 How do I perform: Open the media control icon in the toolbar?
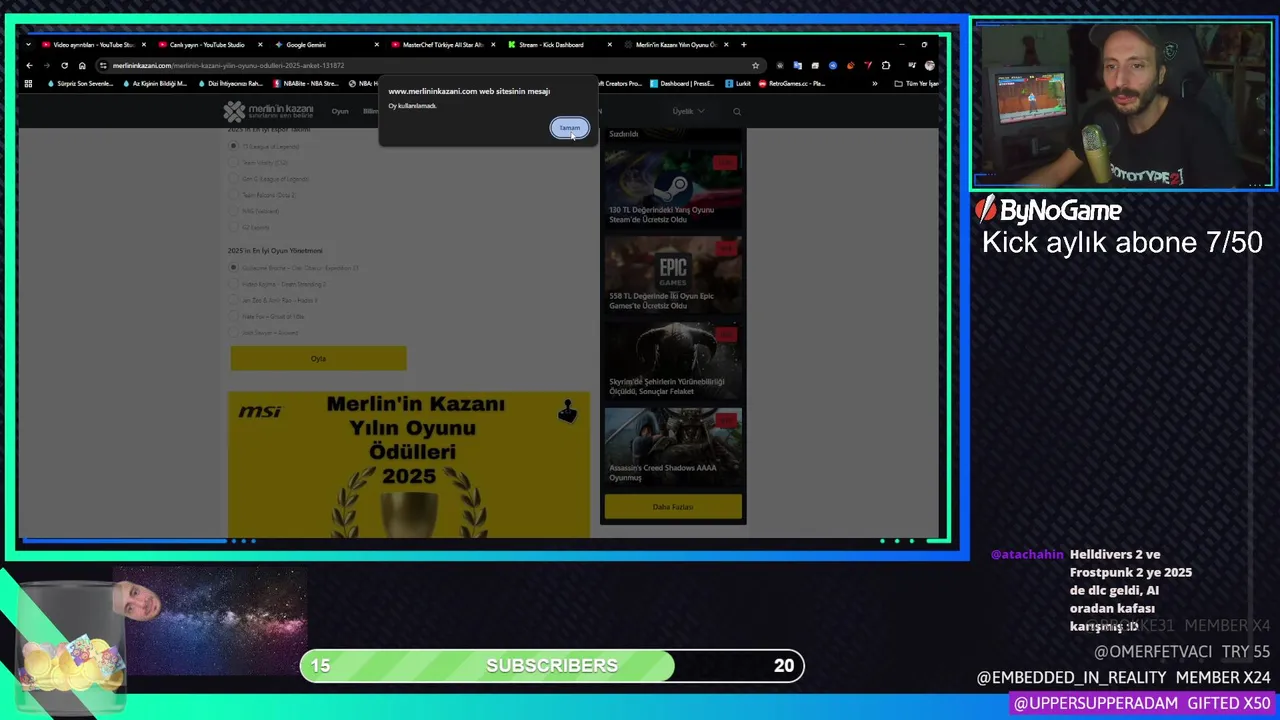coord(910,66)
